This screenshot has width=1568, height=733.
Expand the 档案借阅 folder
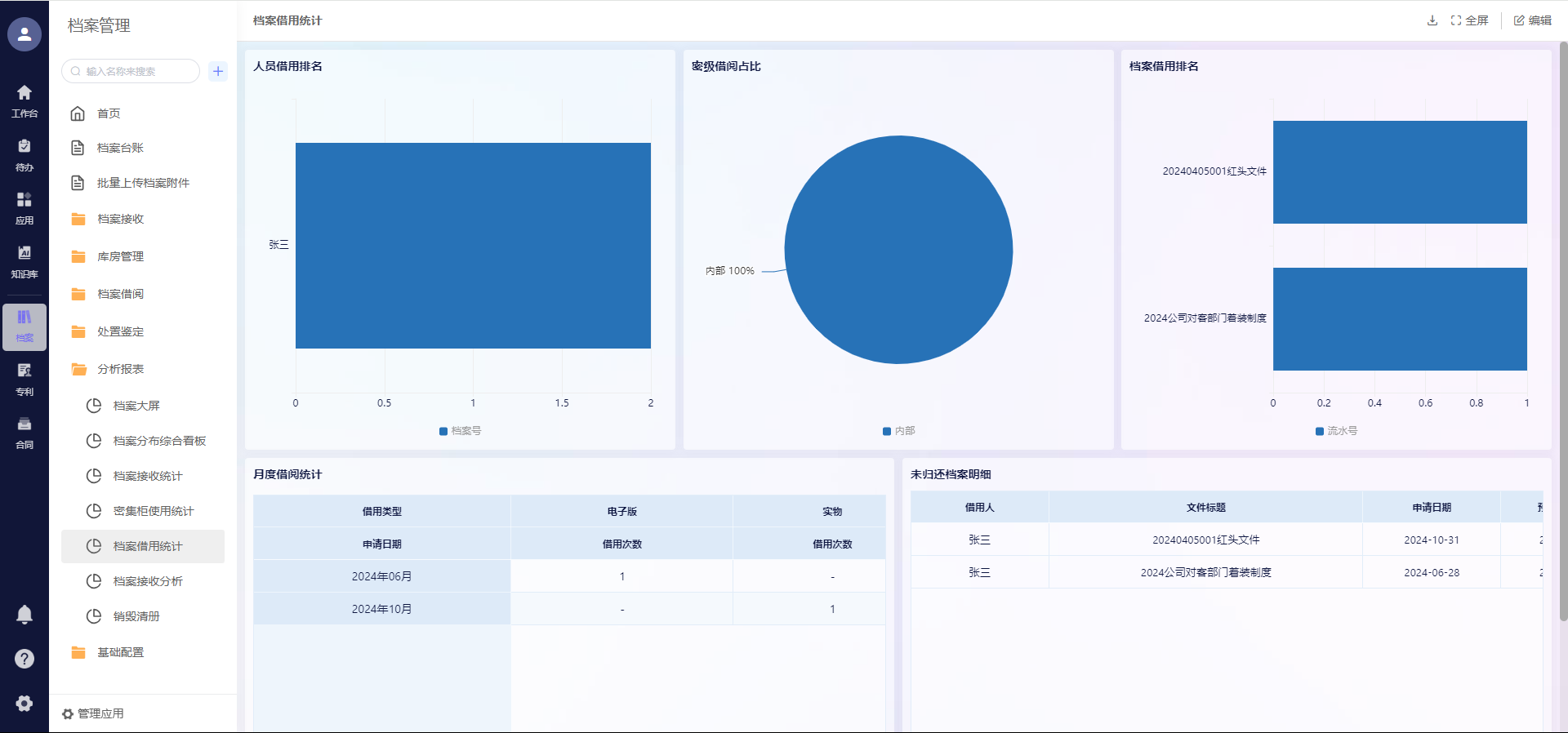(x=120, y=294)
